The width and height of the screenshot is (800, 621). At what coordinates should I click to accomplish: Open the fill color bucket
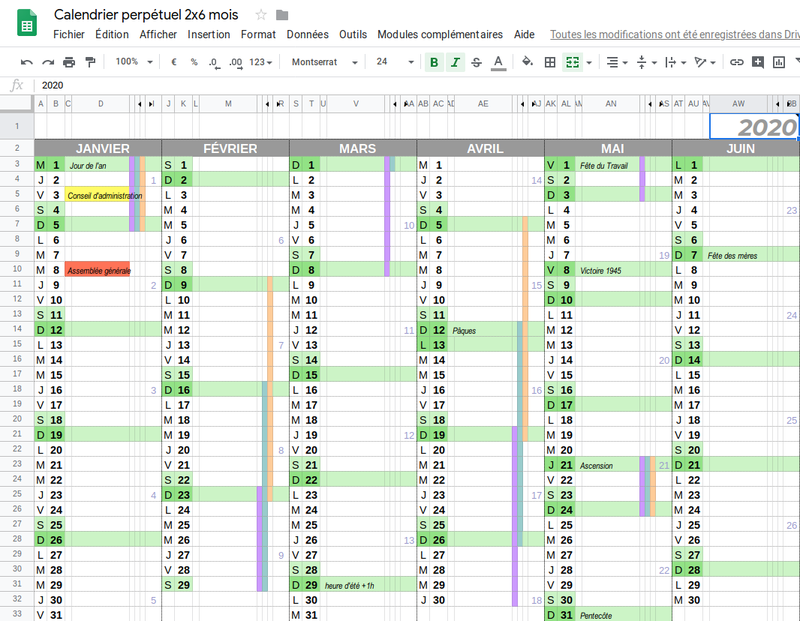tap(527, 62)
